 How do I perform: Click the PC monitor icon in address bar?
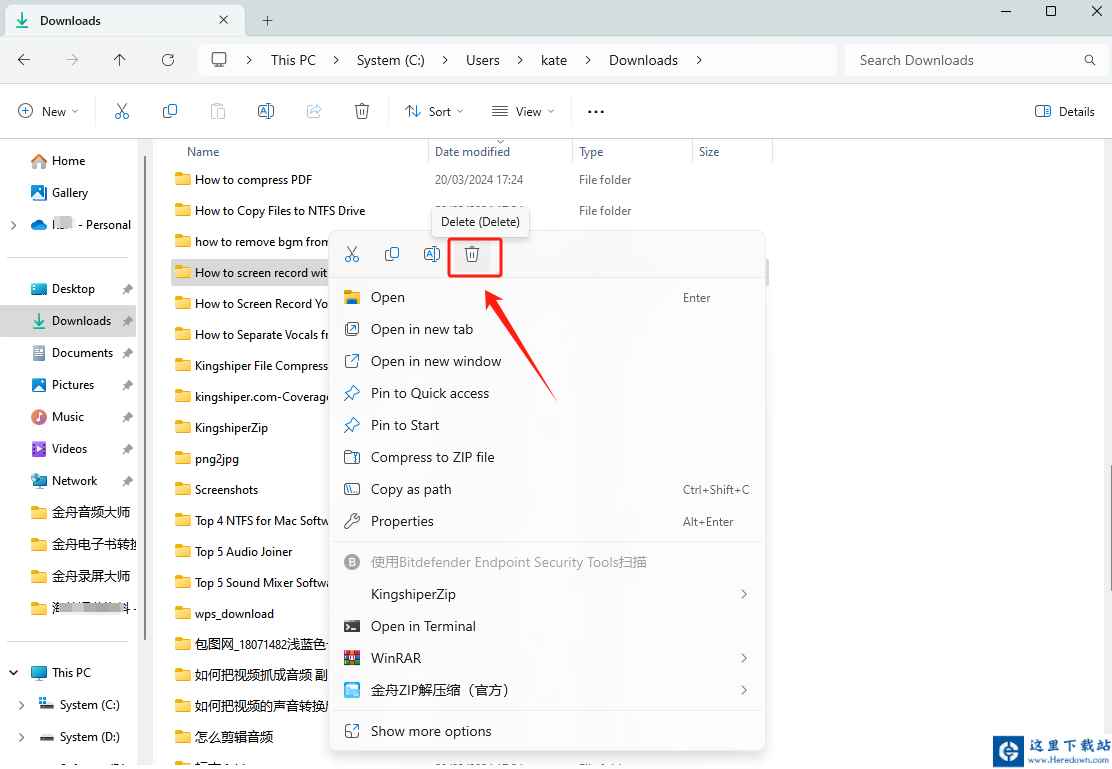pyautogui.click(x=219, y=60)
